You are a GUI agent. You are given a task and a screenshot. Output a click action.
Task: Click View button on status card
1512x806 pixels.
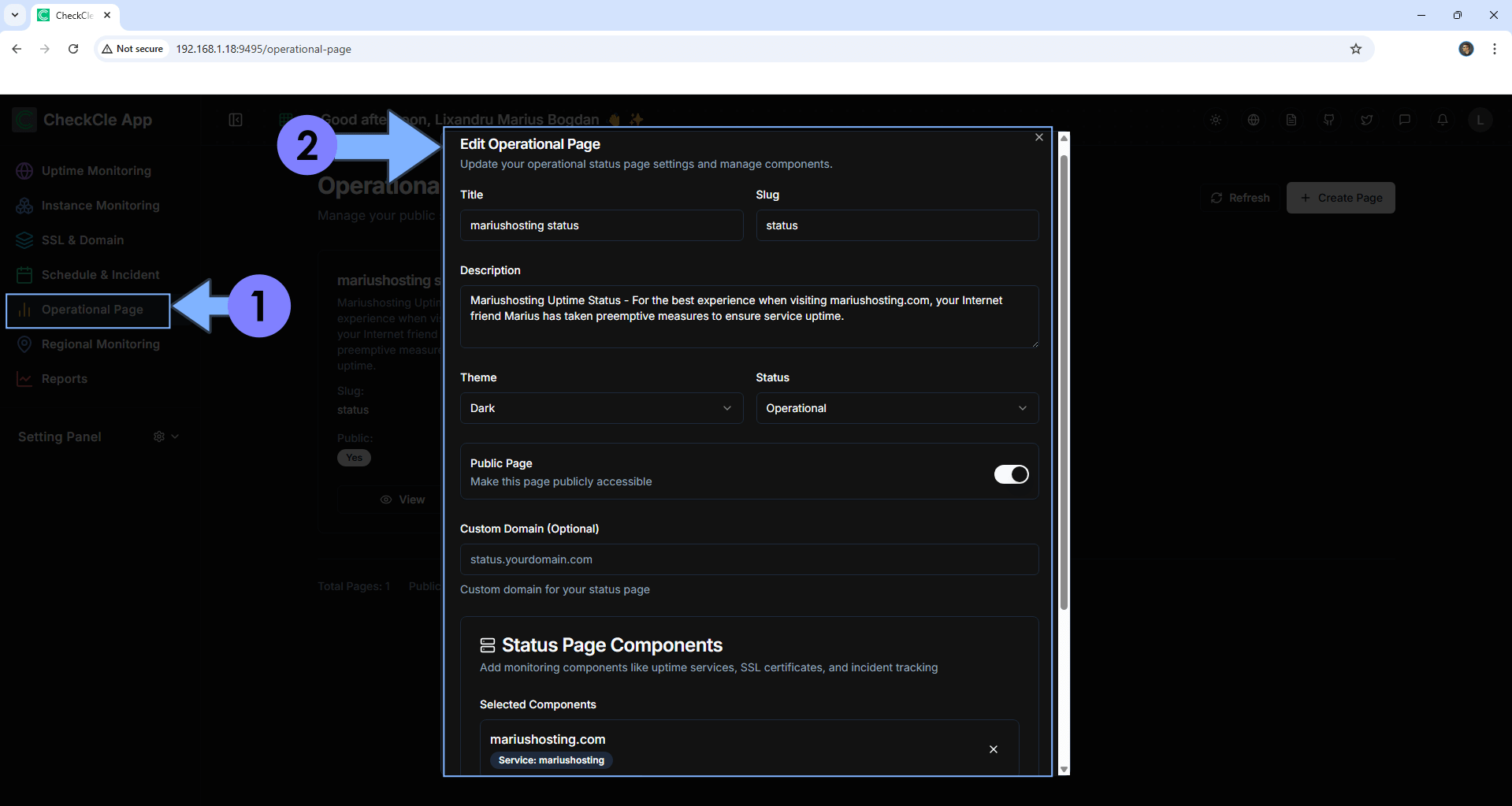[403, 500]
